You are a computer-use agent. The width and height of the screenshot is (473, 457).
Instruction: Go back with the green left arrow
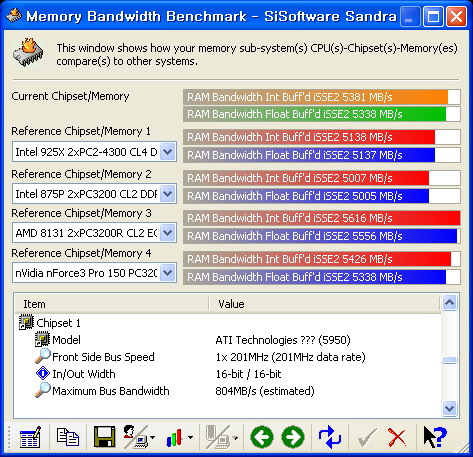click(x=262, y=437)
